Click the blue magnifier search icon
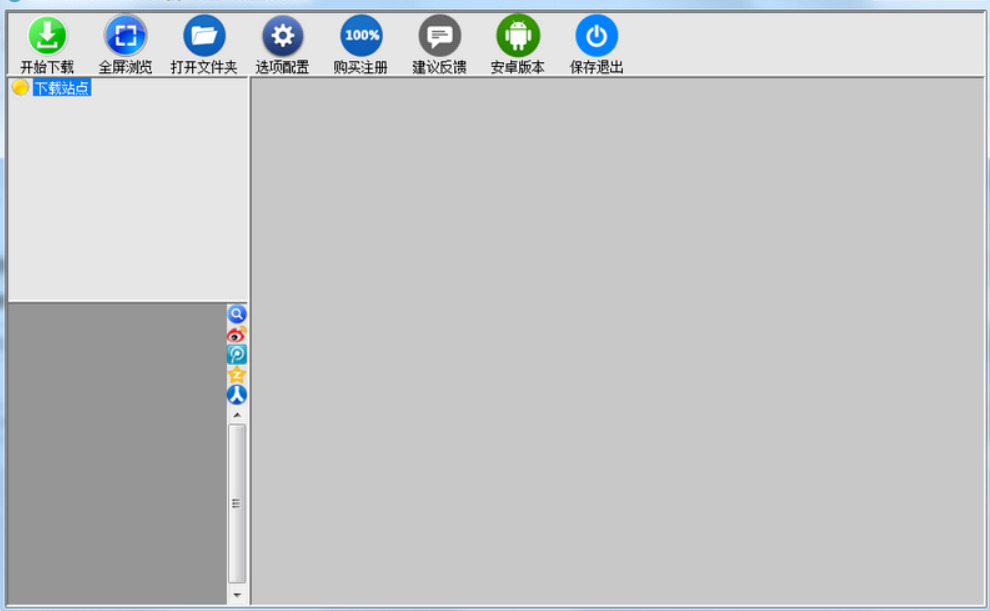 [237, 314]
